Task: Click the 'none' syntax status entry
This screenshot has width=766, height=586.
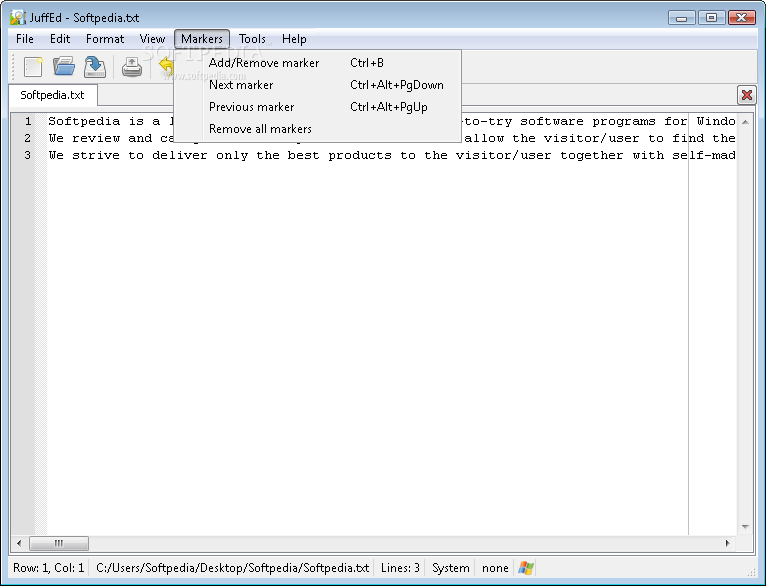Action: click(x=495, y=568)
